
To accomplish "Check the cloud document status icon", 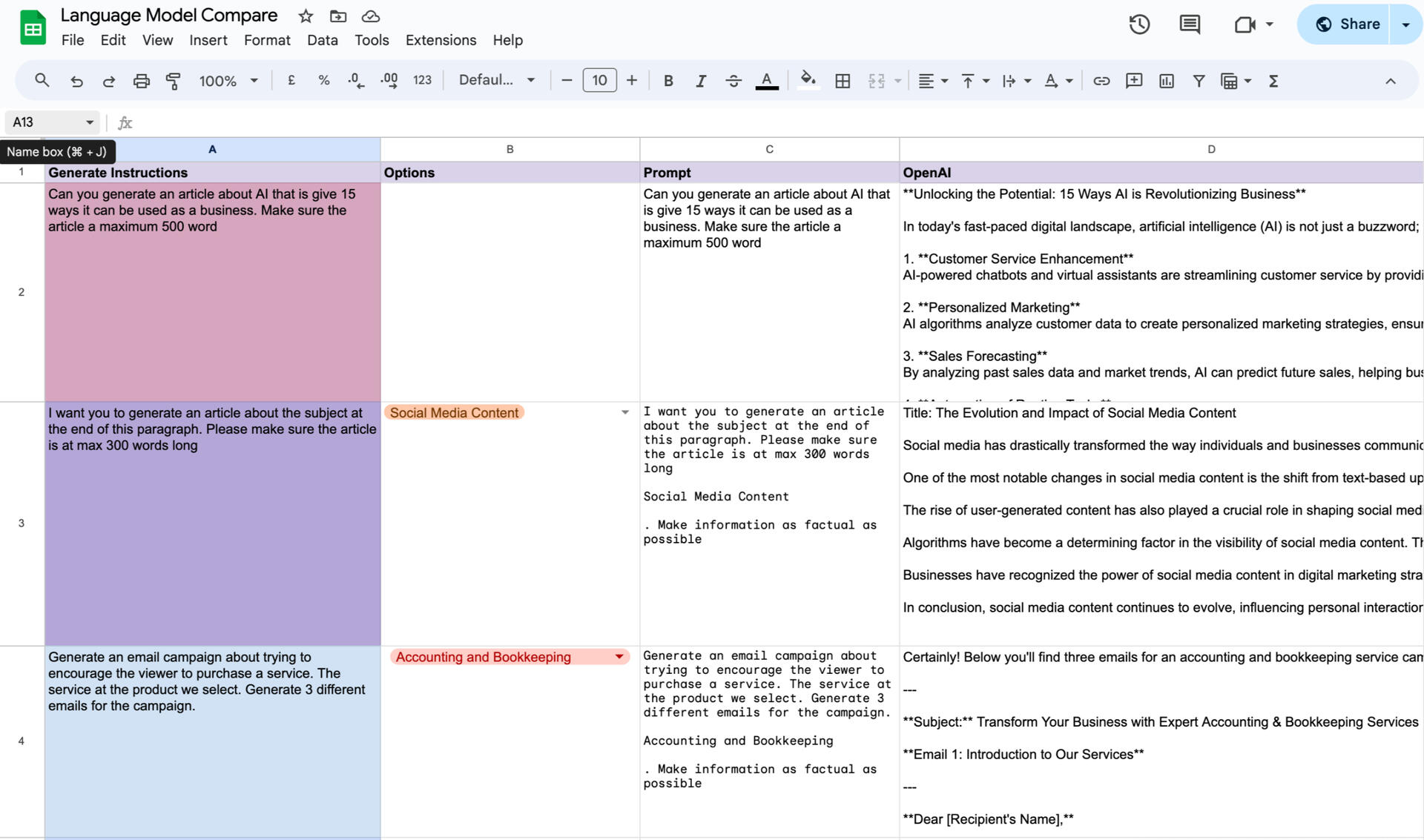I will point(371,16).
